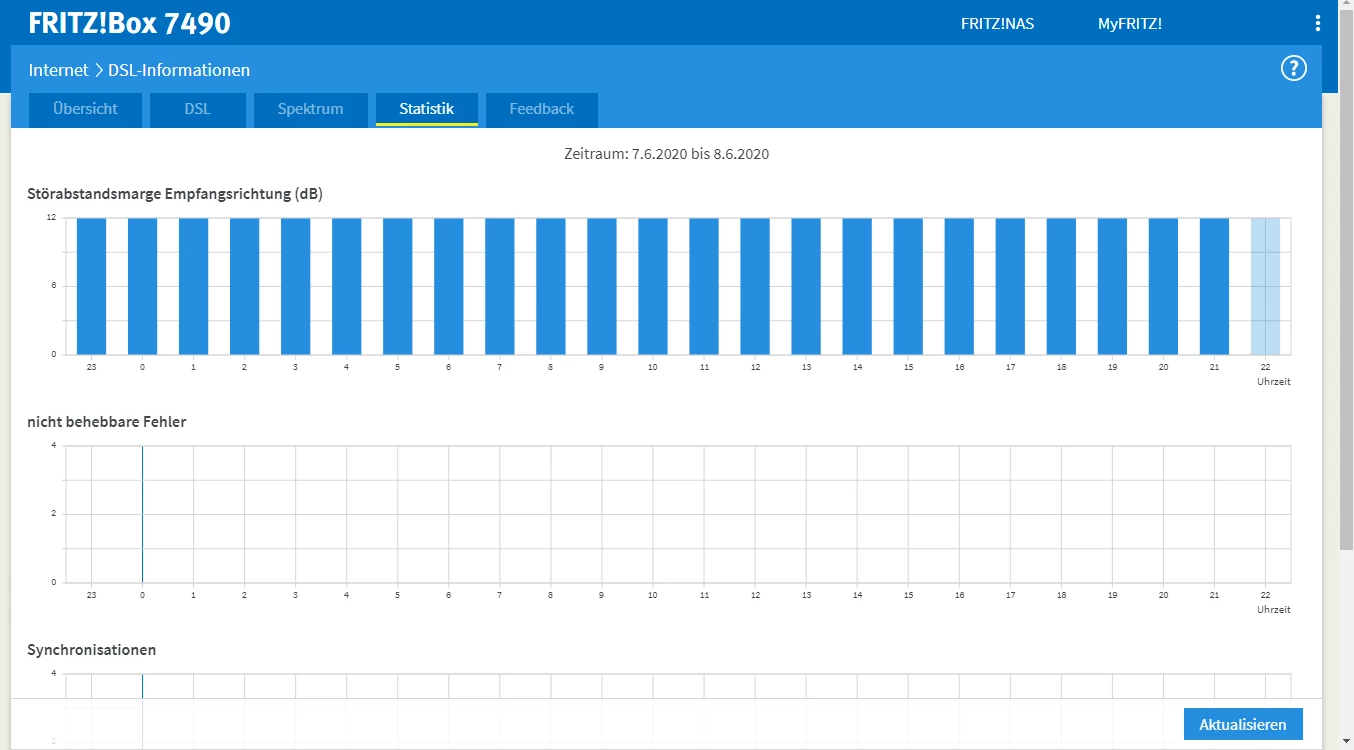Open the help question mark icon
The height and width of the screenshot is (750, 1354).
coord(1294,68)
